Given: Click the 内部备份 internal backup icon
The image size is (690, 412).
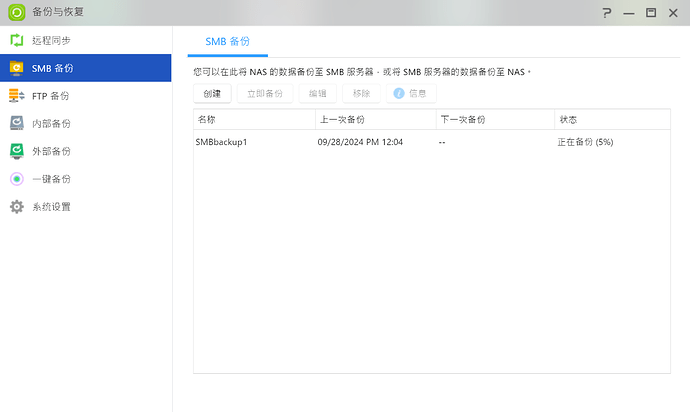Looking at the screenshot, I should point(16,124).
